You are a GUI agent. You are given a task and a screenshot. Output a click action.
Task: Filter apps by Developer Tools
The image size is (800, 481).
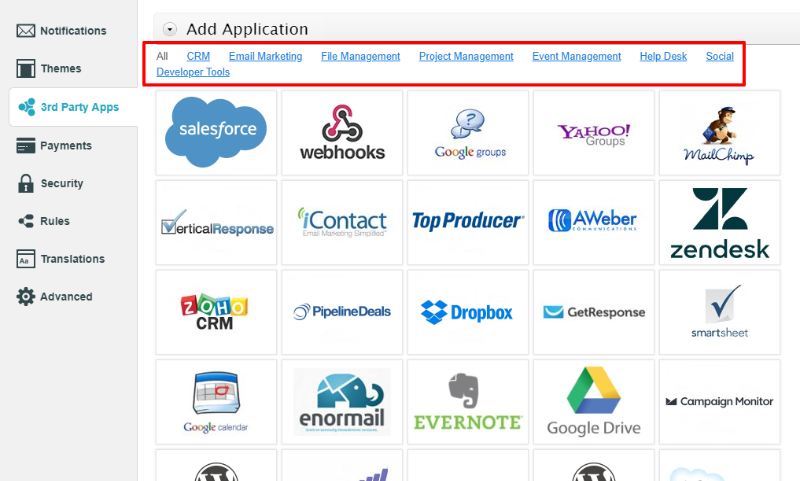click(x=193, y=72)
